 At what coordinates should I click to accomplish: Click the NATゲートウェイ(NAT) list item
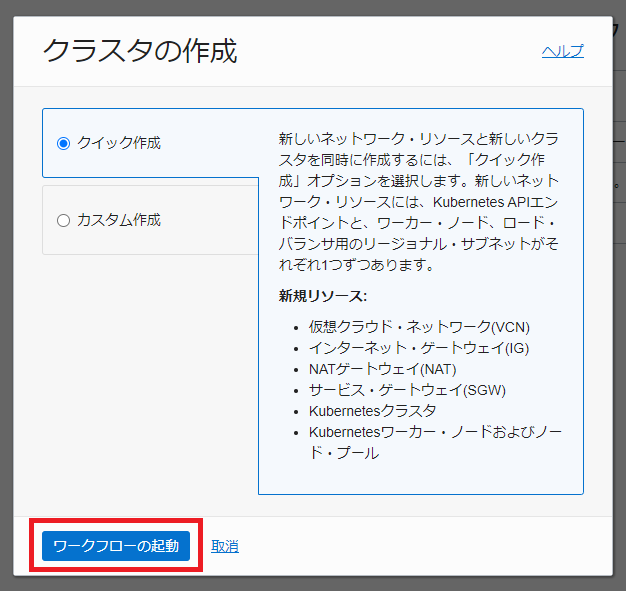[x=368, y=369]
